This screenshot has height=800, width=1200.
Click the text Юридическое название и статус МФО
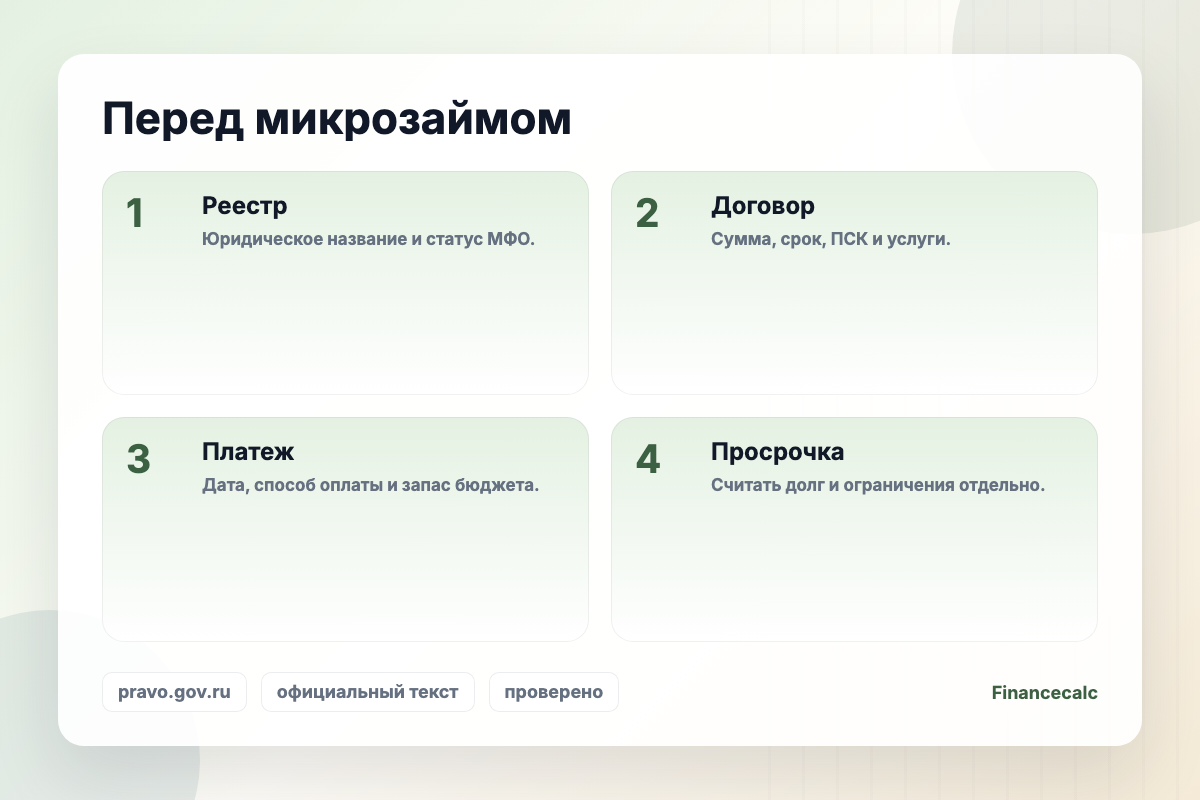(369, 240)
